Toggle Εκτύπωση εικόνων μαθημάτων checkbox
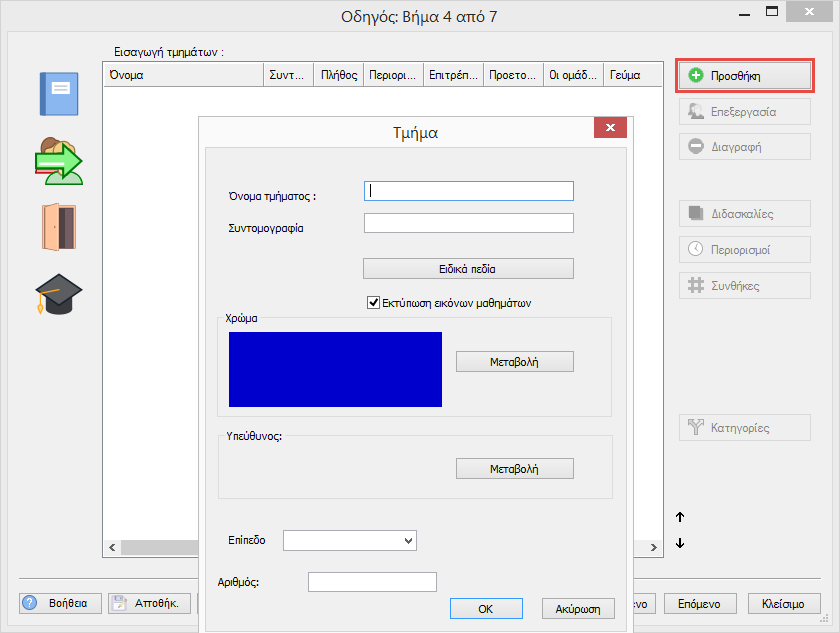The width and height of the screenshot is (840, 633). pyautogui.click(x=375, y=302)
